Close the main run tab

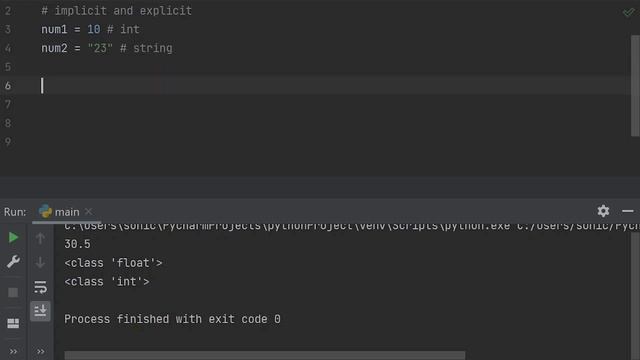click(88, 211)
